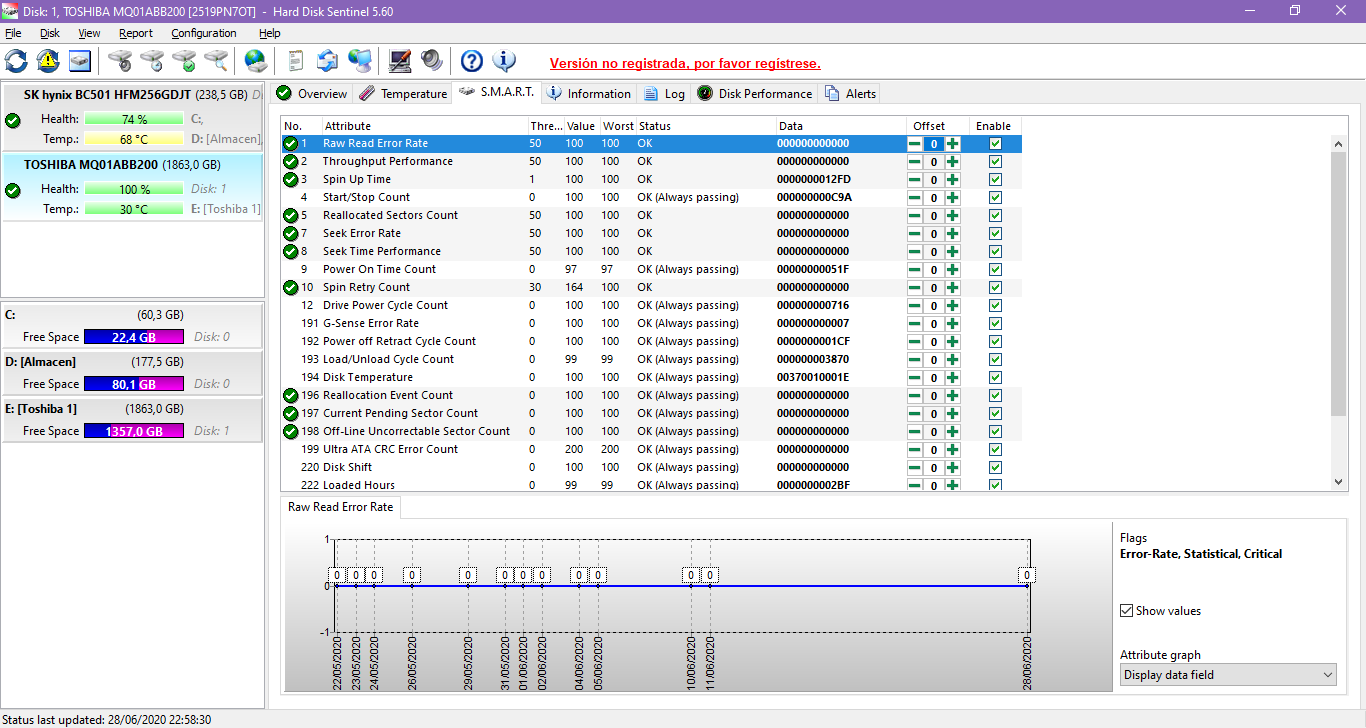This screenshot has height=728, width=1366.
Task: Click the minus offset button for Seek Error Rate
Action: pos(915,234)
